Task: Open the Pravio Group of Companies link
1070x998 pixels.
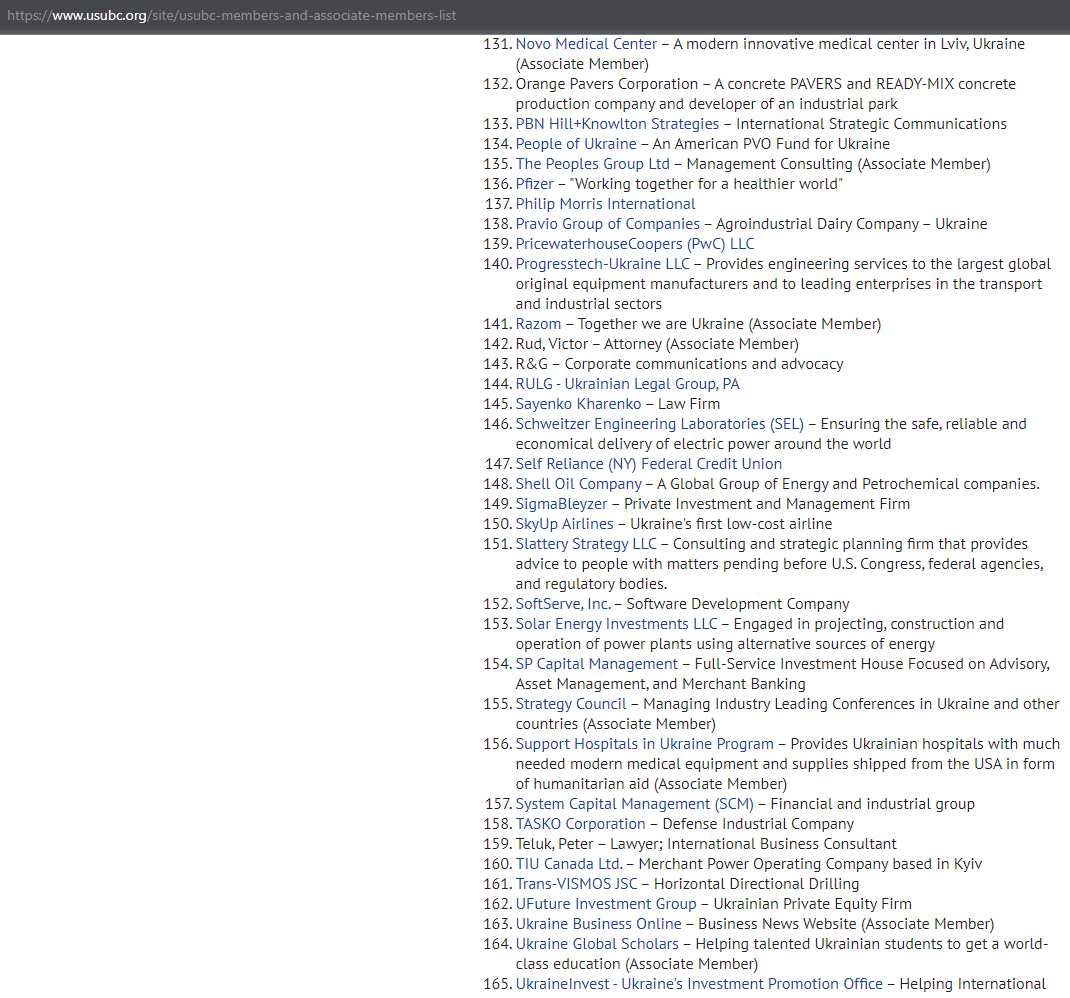Action: pos(607,224)
